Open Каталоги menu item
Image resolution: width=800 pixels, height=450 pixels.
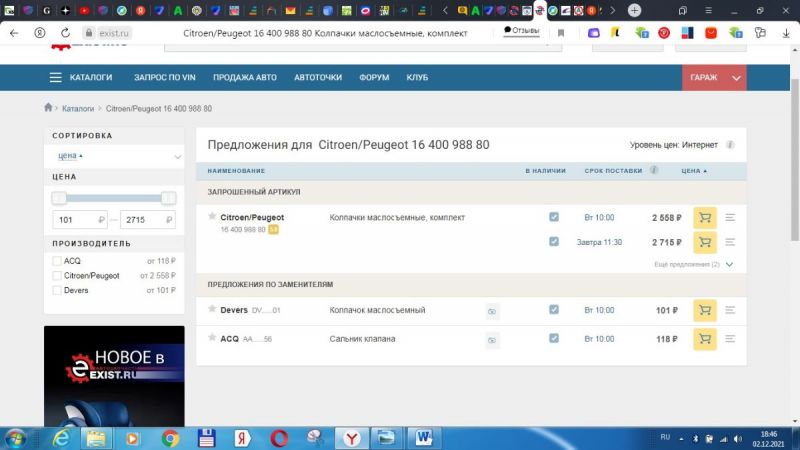click(91, 78)
